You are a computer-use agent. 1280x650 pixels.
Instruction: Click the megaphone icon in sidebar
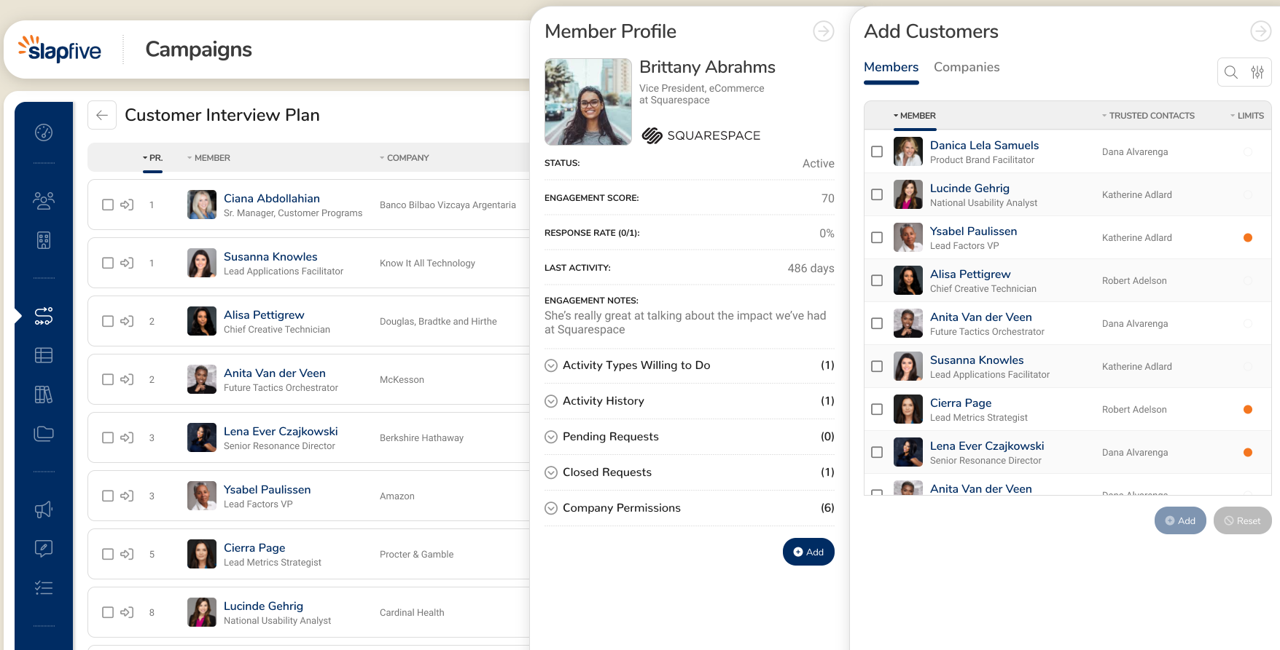[x=43, y=510]
